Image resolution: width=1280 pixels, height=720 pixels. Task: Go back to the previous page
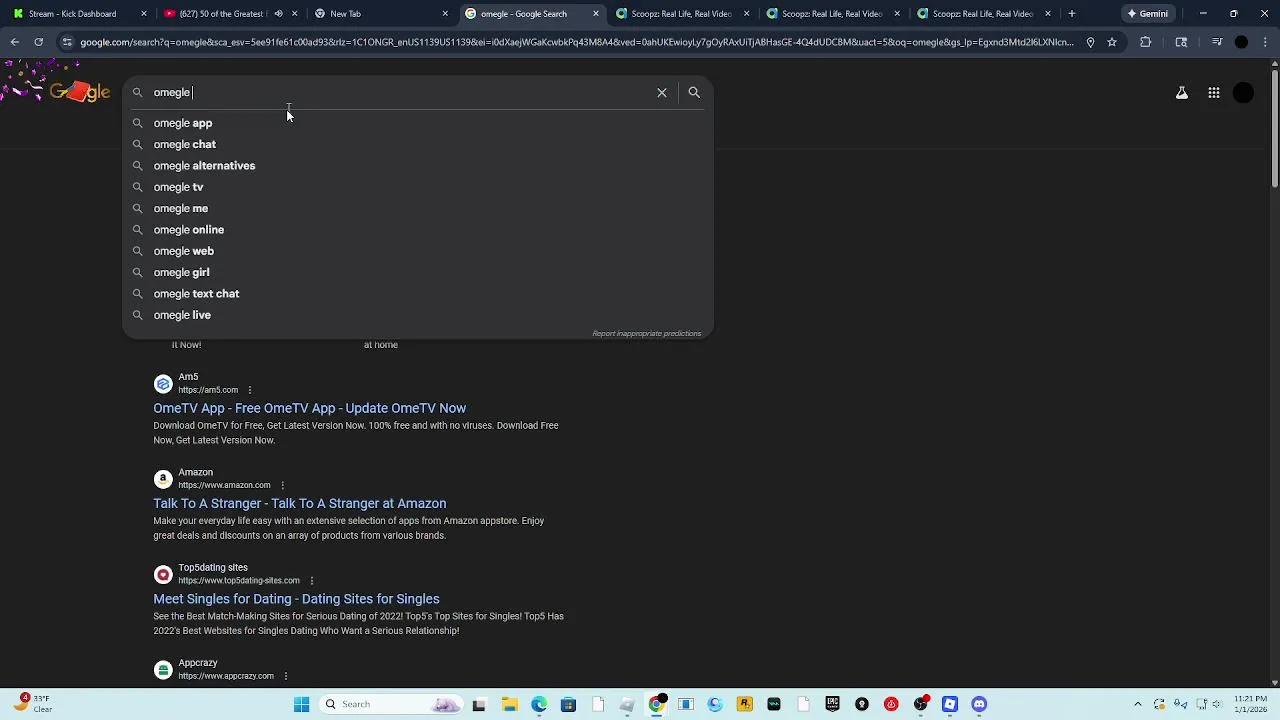pos(14,42)
